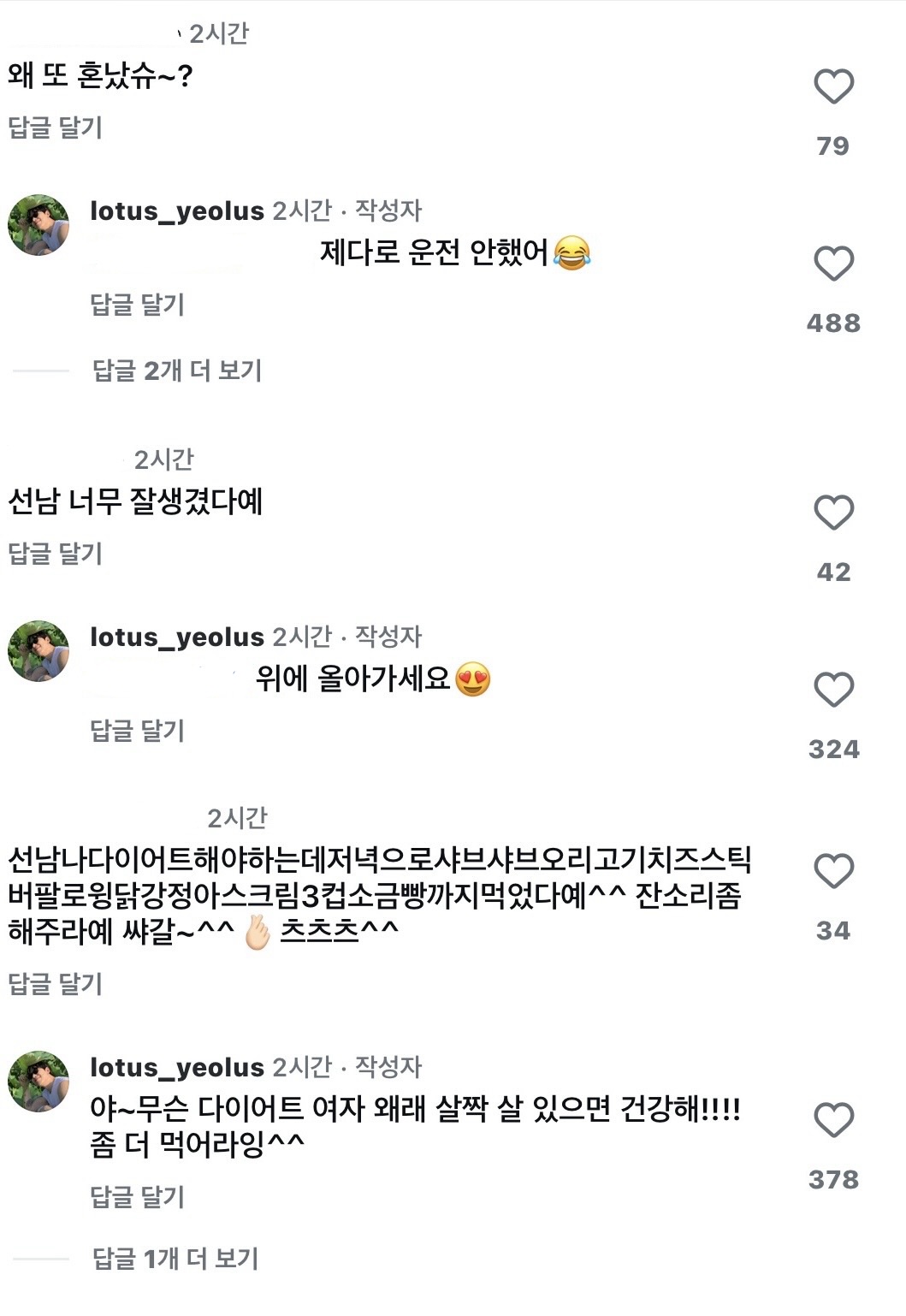This screenshot has width=906, height=1316.
Task: Like the '제다로 운전 안했어' reply
Action: click(x=833, y=264)
